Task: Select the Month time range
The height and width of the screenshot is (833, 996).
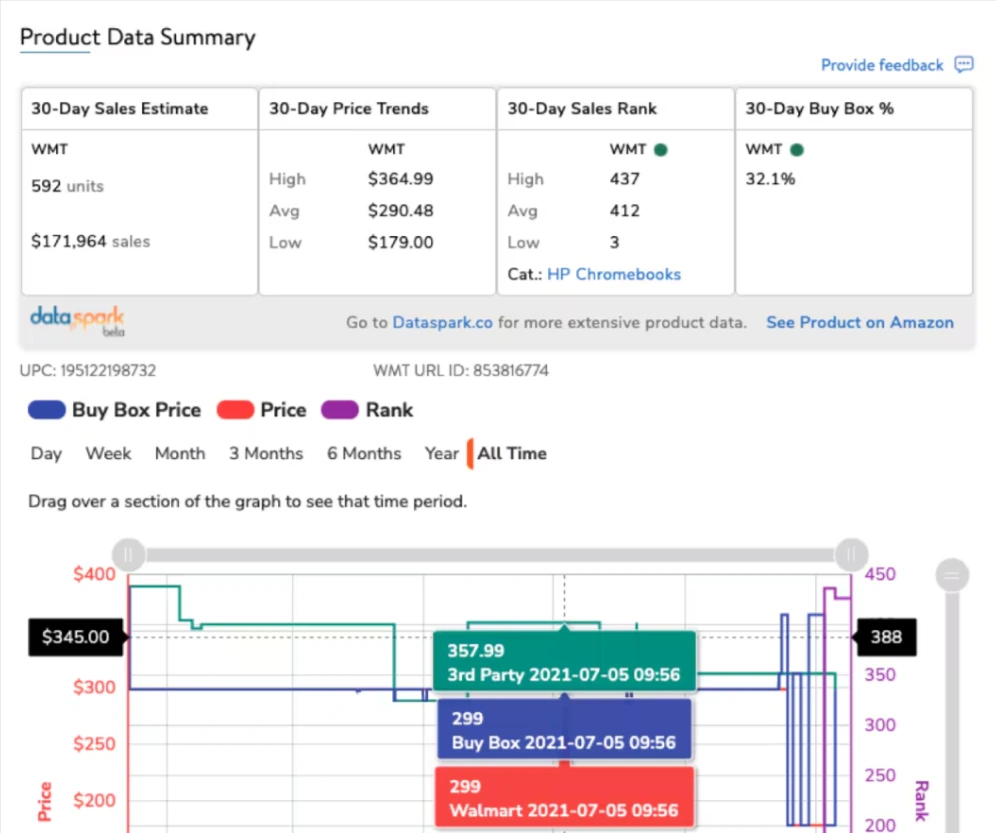Action: tap(180, 454)
